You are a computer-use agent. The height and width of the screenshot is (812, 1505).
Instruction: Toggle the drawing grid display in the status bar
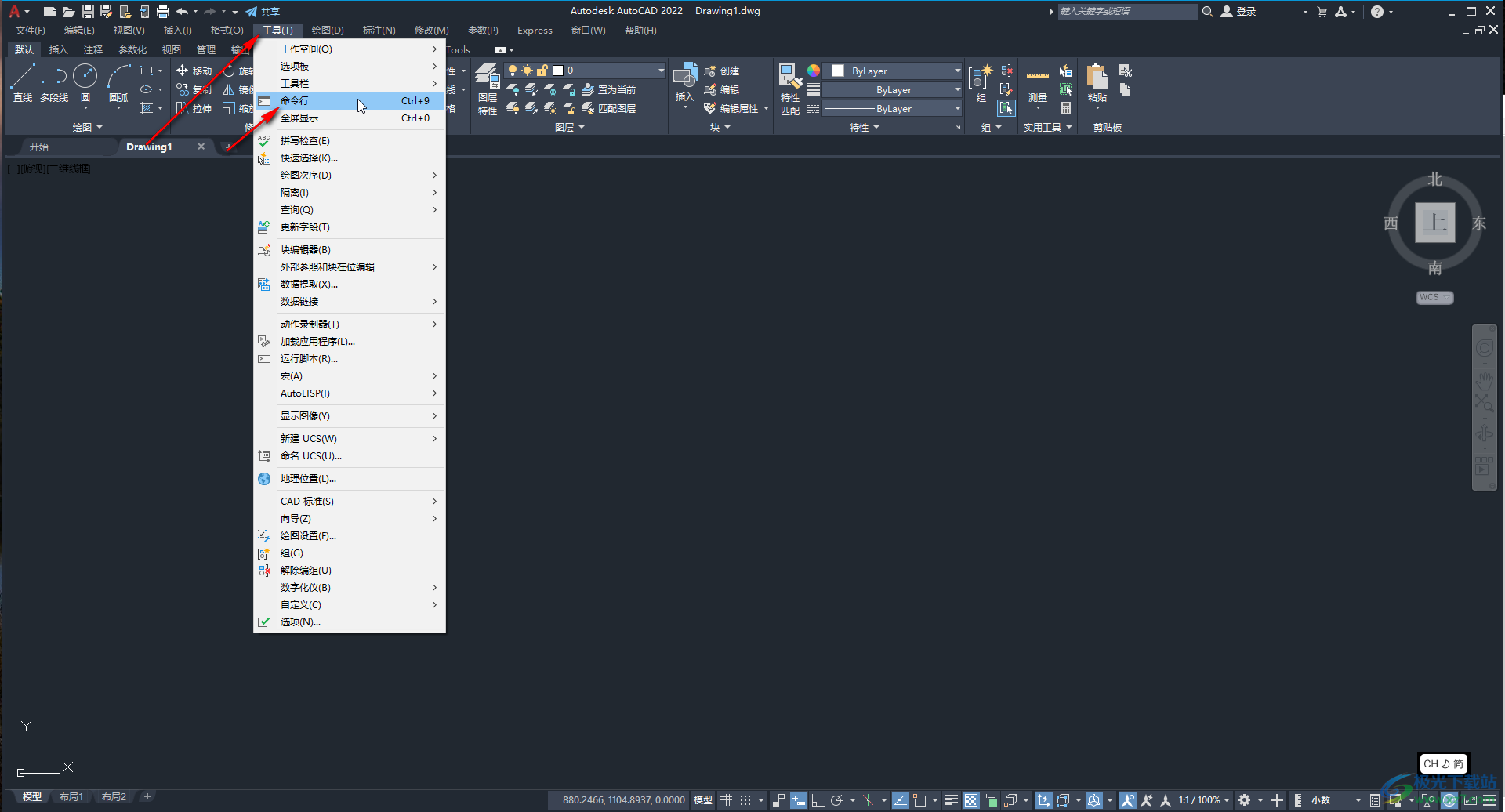coord(727,800)
